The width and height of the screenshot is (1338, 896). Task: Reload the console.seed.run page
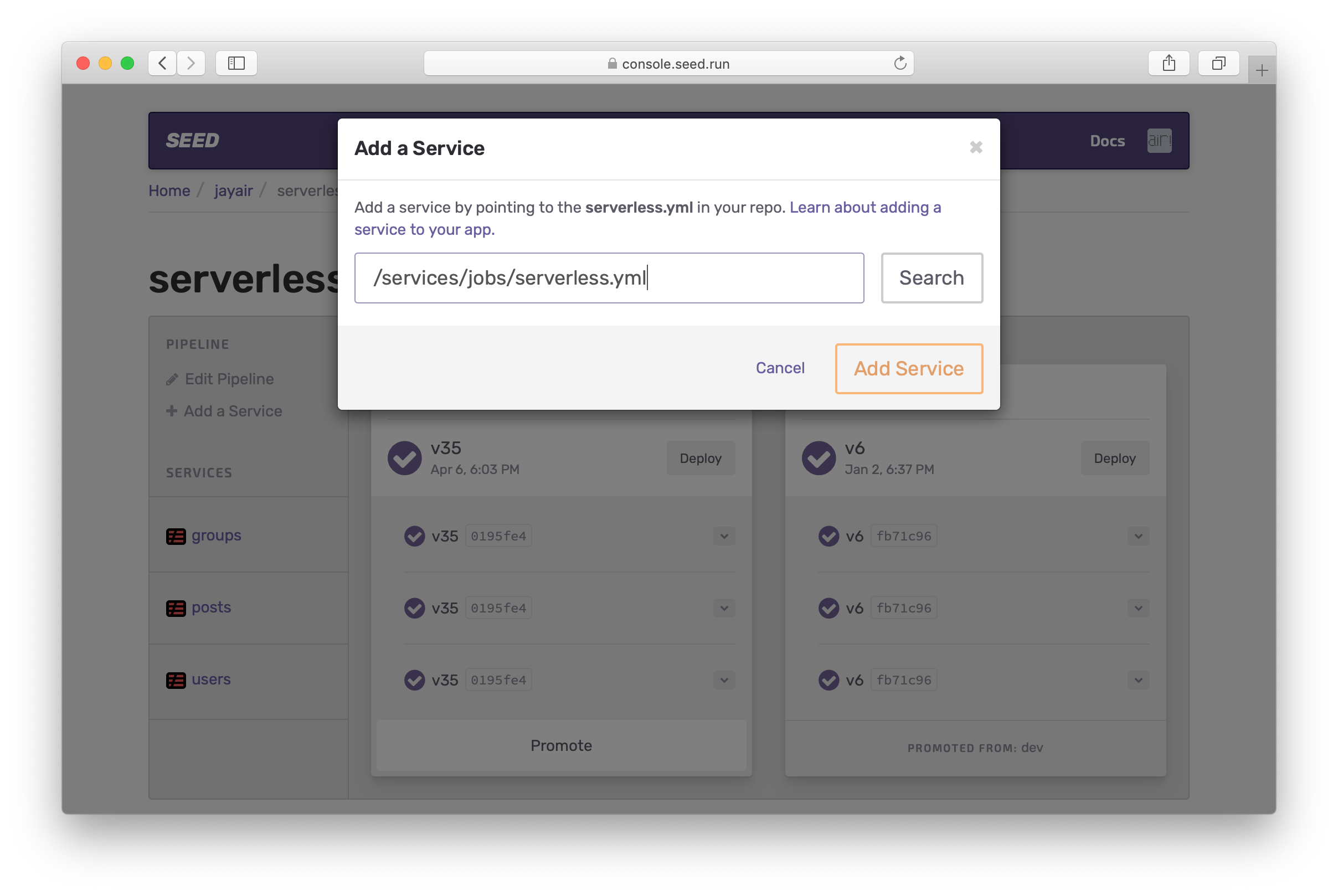(900, 63)
